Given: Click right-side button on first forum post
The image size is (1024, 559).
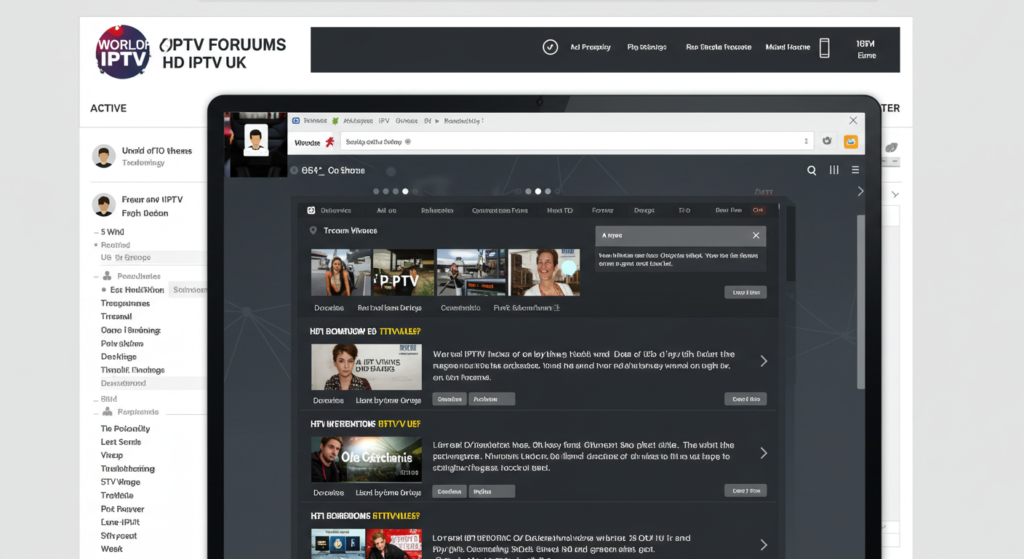Looking at the screenshot, I should (745, 399).
